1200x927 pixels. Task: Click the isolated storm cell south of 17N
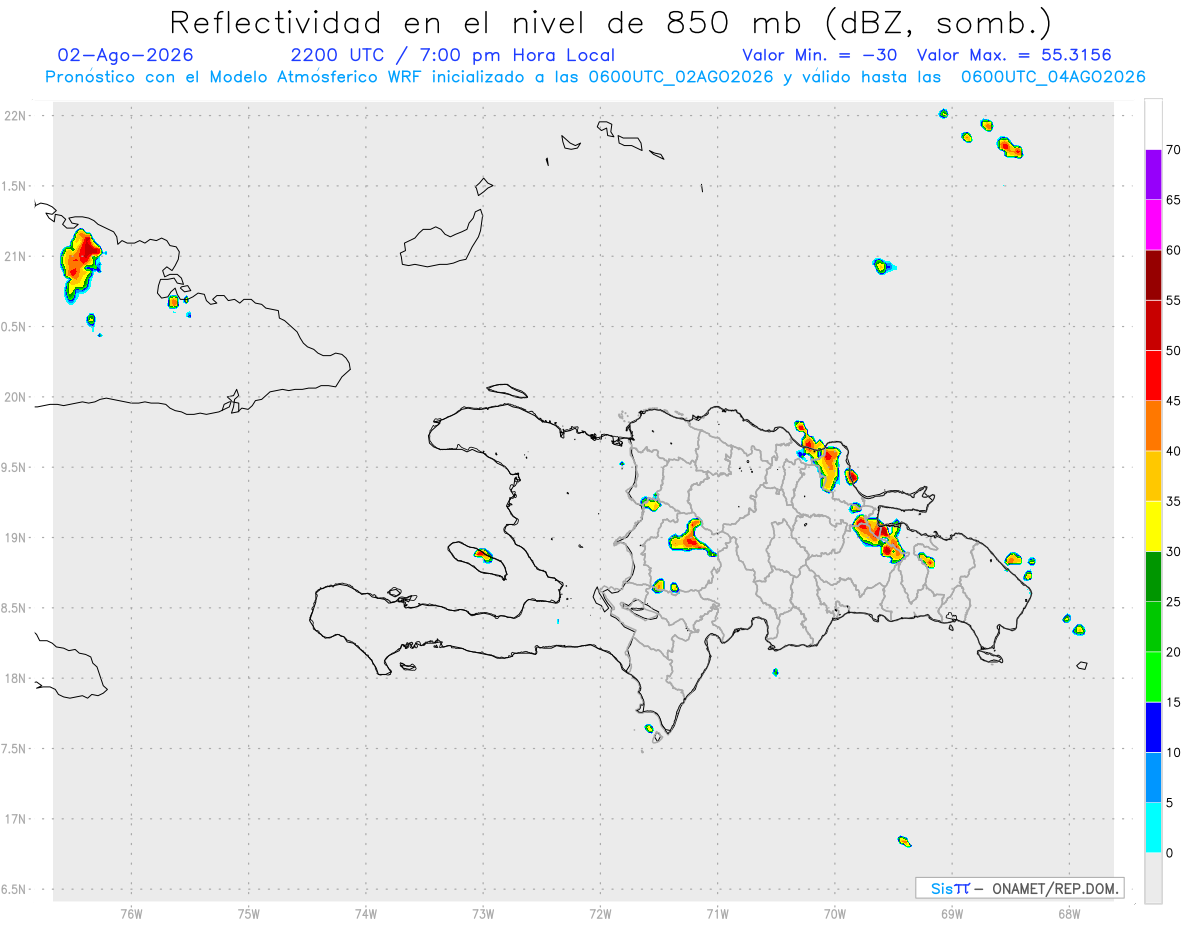904,841
